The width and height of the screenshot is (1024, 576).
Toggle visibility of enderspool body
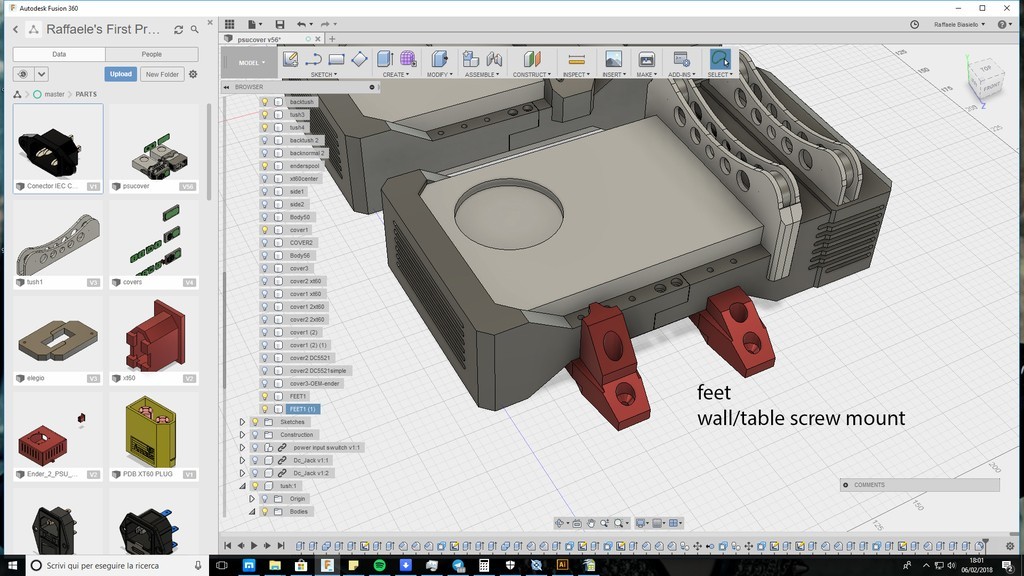click(265, 166)
